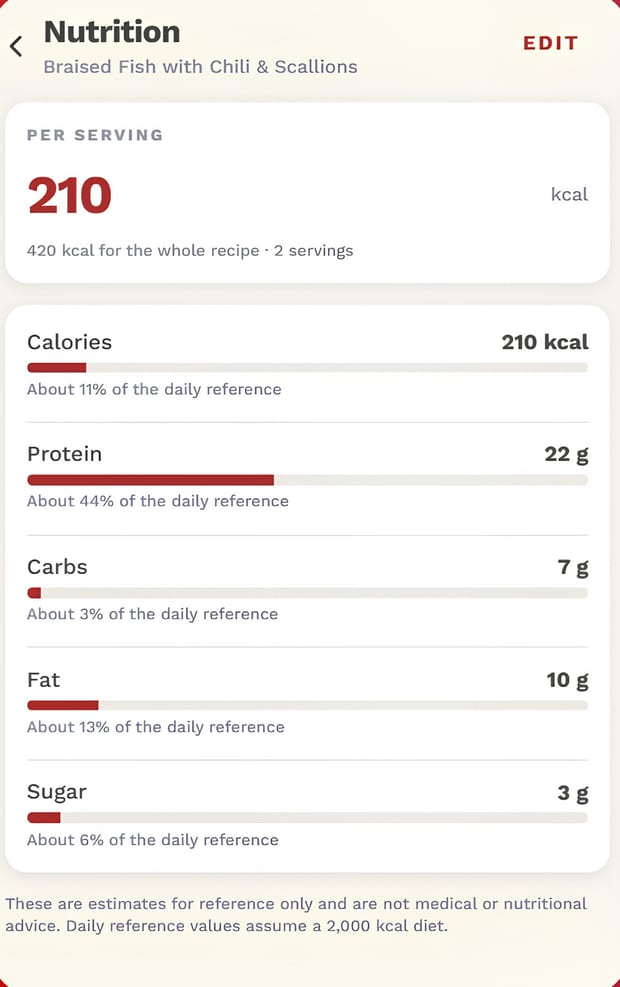Image resolution: width=620 pixels, height=987 pixels.
Task: Tap the 7 g carbs value
Action: pos(573,567)
